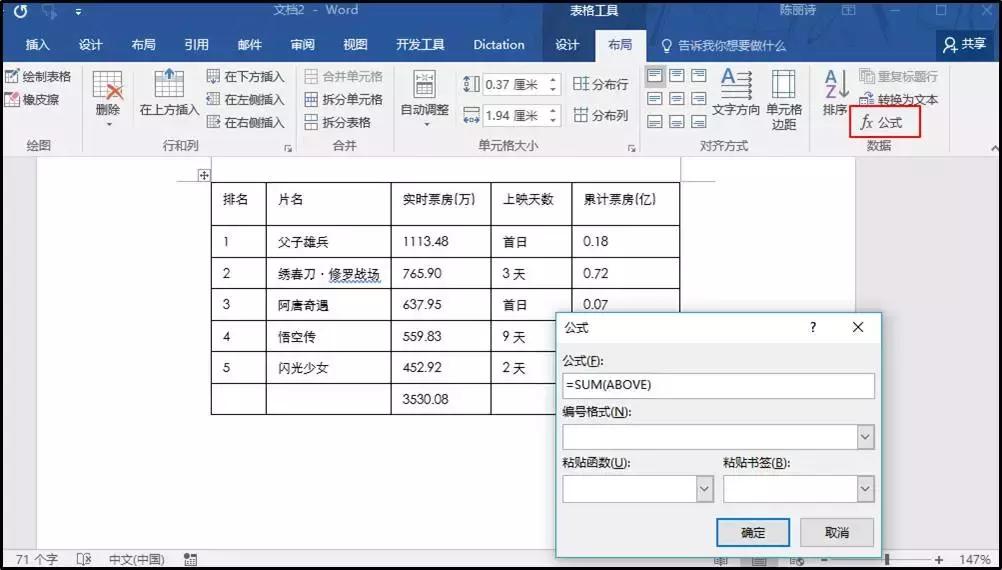
Task: Click Text Direction (文字方向)
Action: pos(736,93)
